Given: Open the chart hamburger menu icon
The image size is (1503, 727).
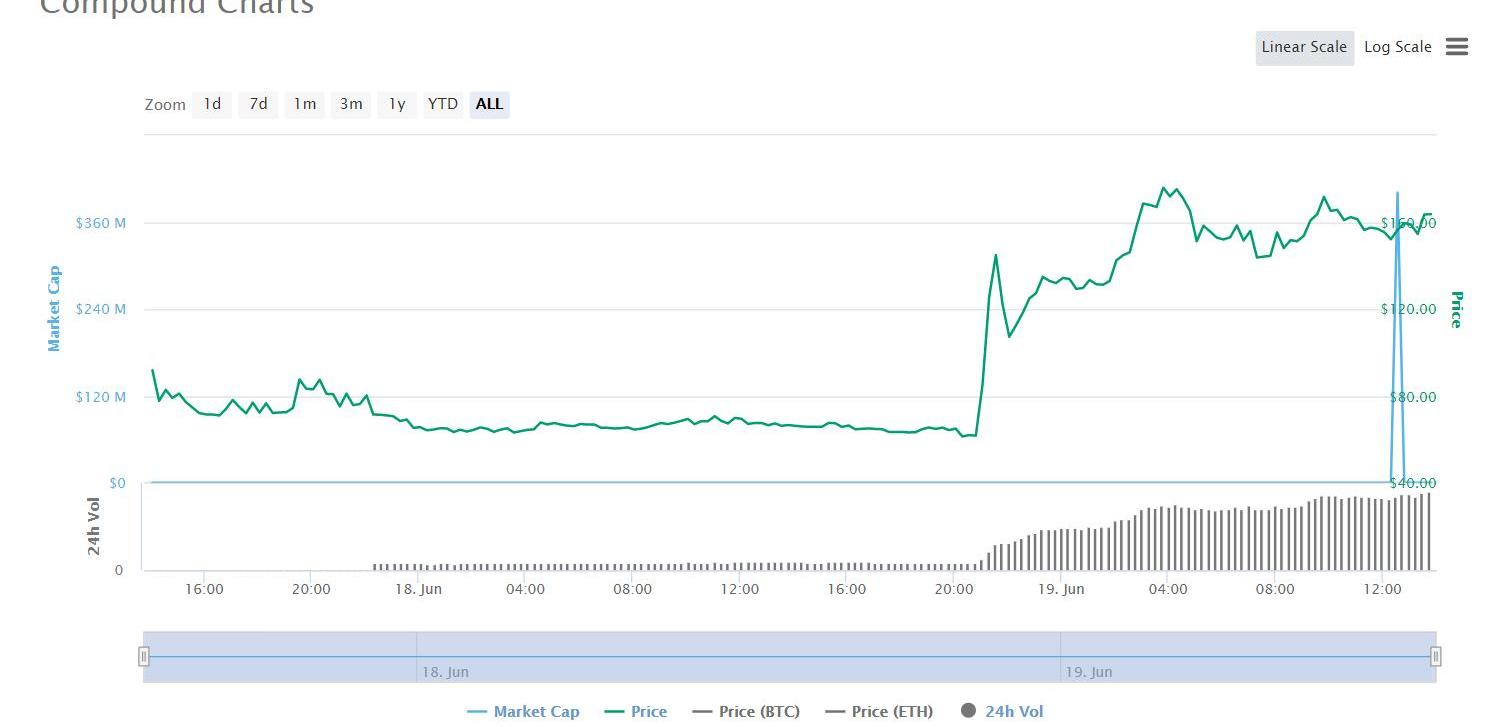Looking at the screenshot, I should pyautogui.click(x=1456, y=47).
